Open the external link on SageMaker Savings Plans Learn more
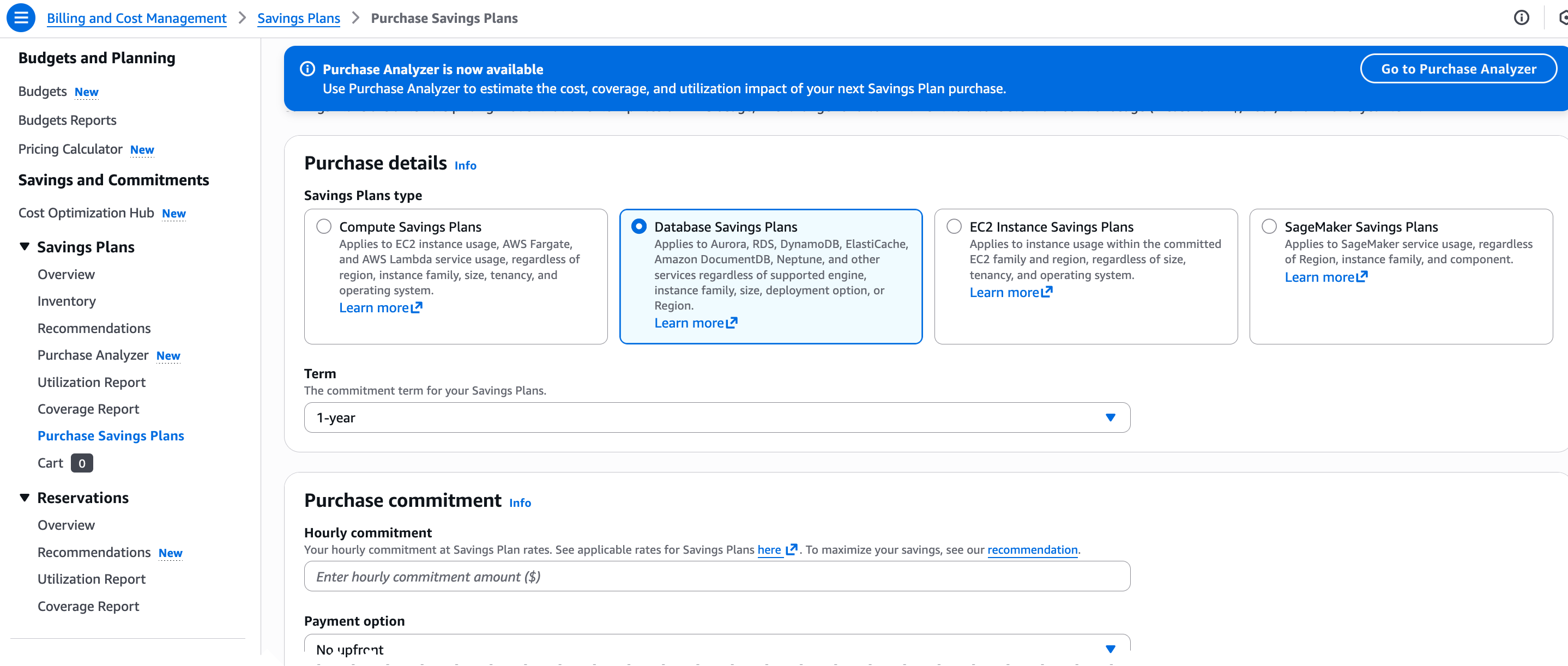The width and height of the screenshot is (1568, 666). point(1362,277)
